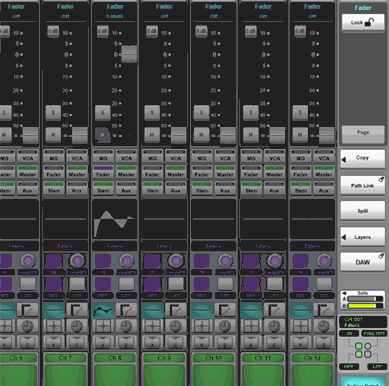
Task: Open the dynamics curve icon on Ch 9
Action: click(175, 310)
